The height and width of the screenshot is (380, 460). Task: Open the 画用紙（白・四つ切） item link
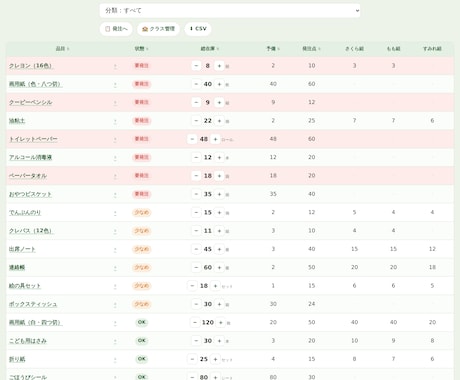click(36, 322)
